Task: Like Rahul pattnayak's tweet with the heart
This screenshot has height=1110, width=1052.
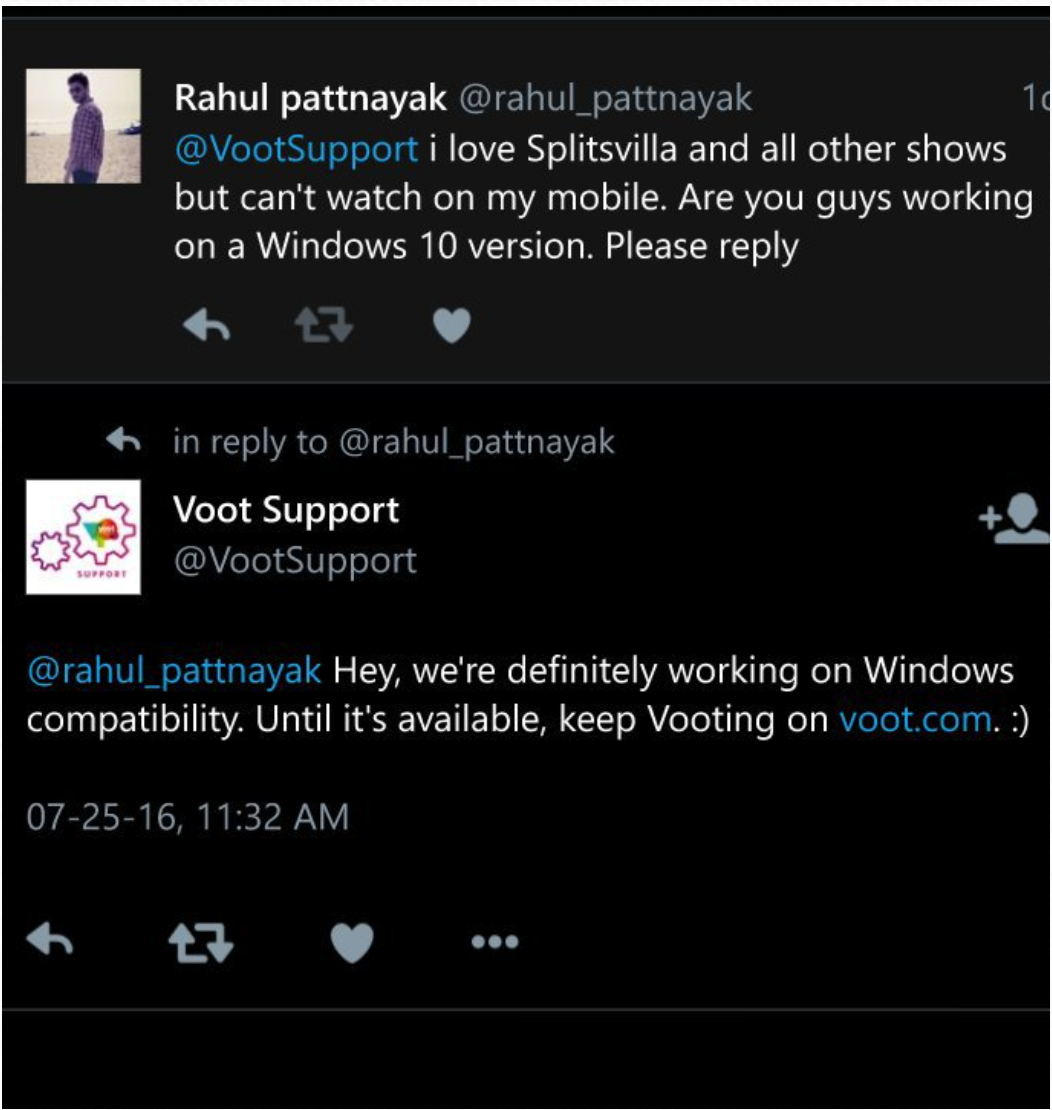Action: pos(452,326)
